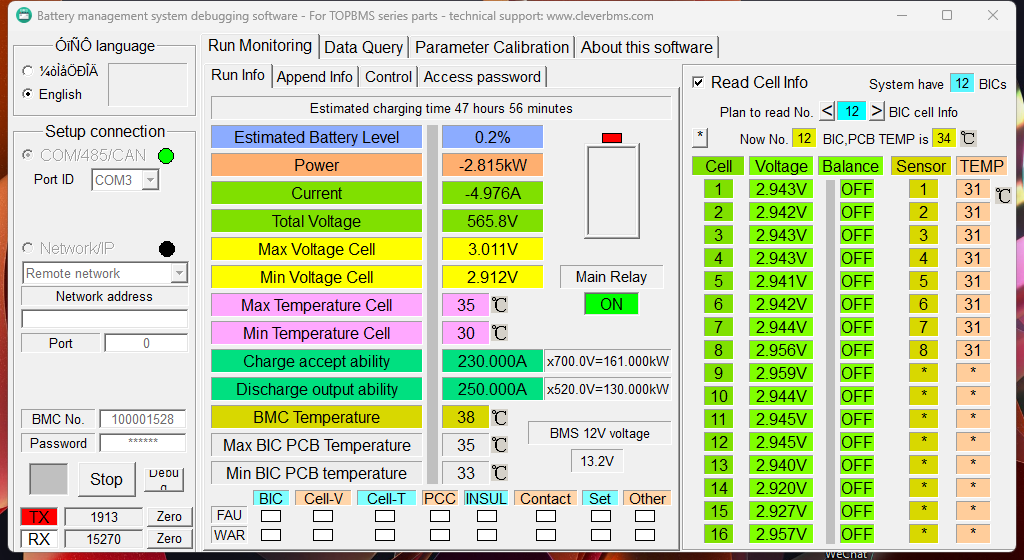
Task: Click the Sensor 5 cell in table
Action: coord(923,281)
